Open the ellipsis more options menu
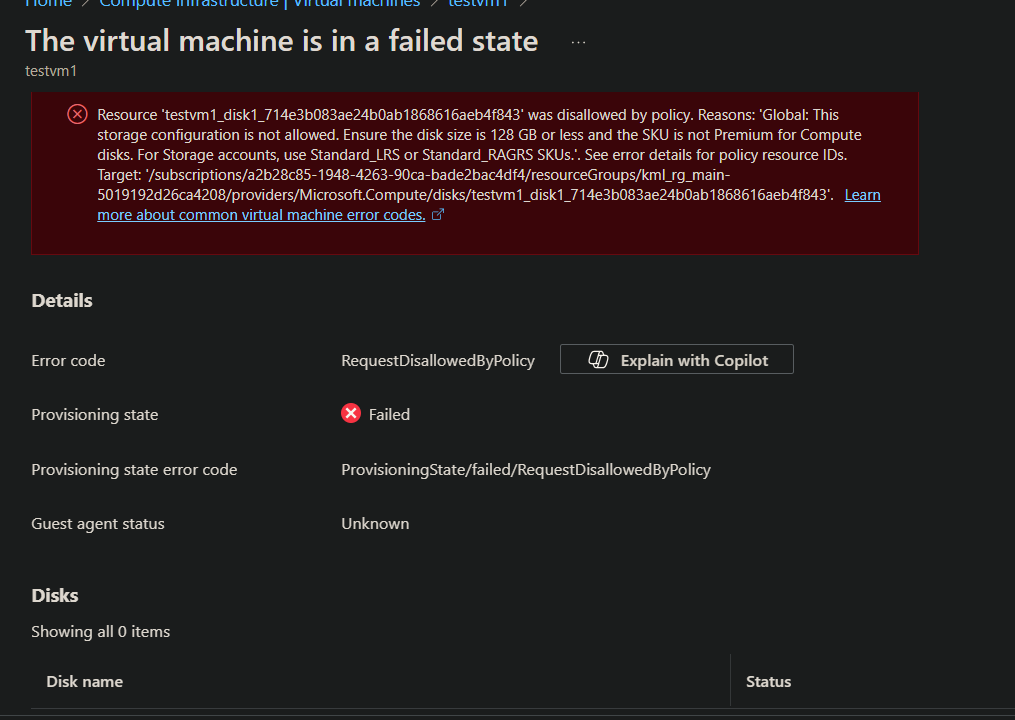Image resolution: width=1015 pixels, height=720 pixels. coord(578,42)
